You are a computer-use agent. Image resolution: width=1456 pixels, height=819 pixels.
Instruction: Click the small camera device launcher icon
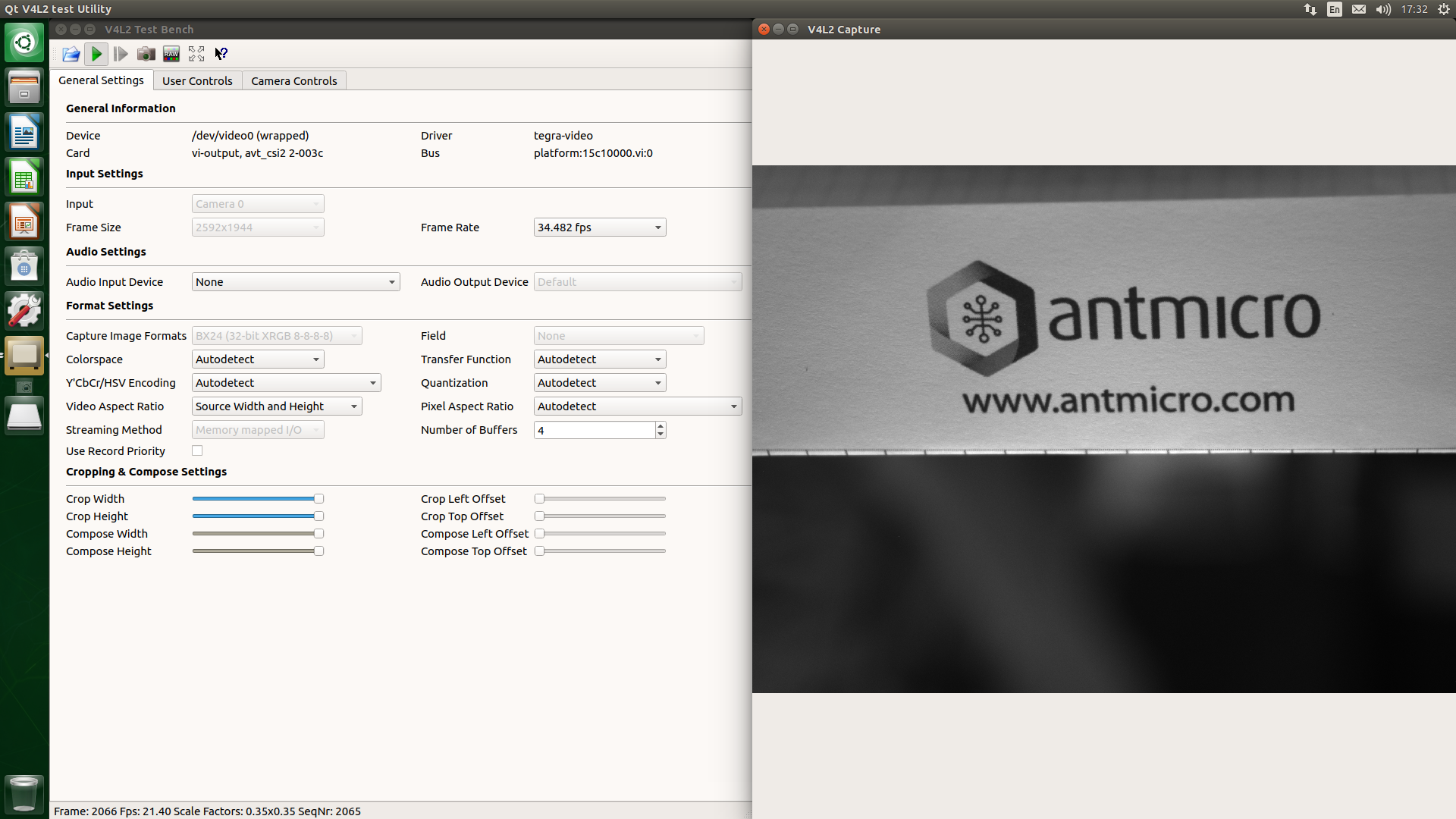(24, 387)
